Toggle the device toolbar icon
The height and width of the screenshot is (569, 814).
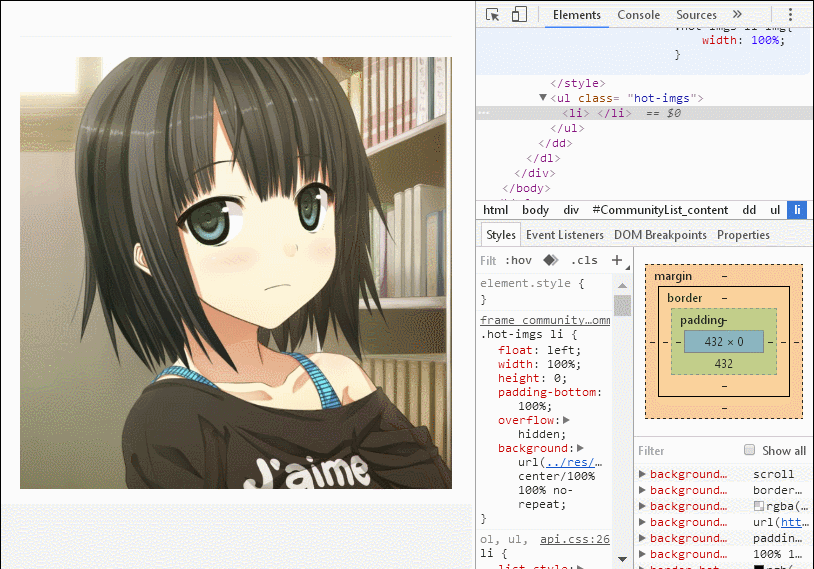point(519,15)
